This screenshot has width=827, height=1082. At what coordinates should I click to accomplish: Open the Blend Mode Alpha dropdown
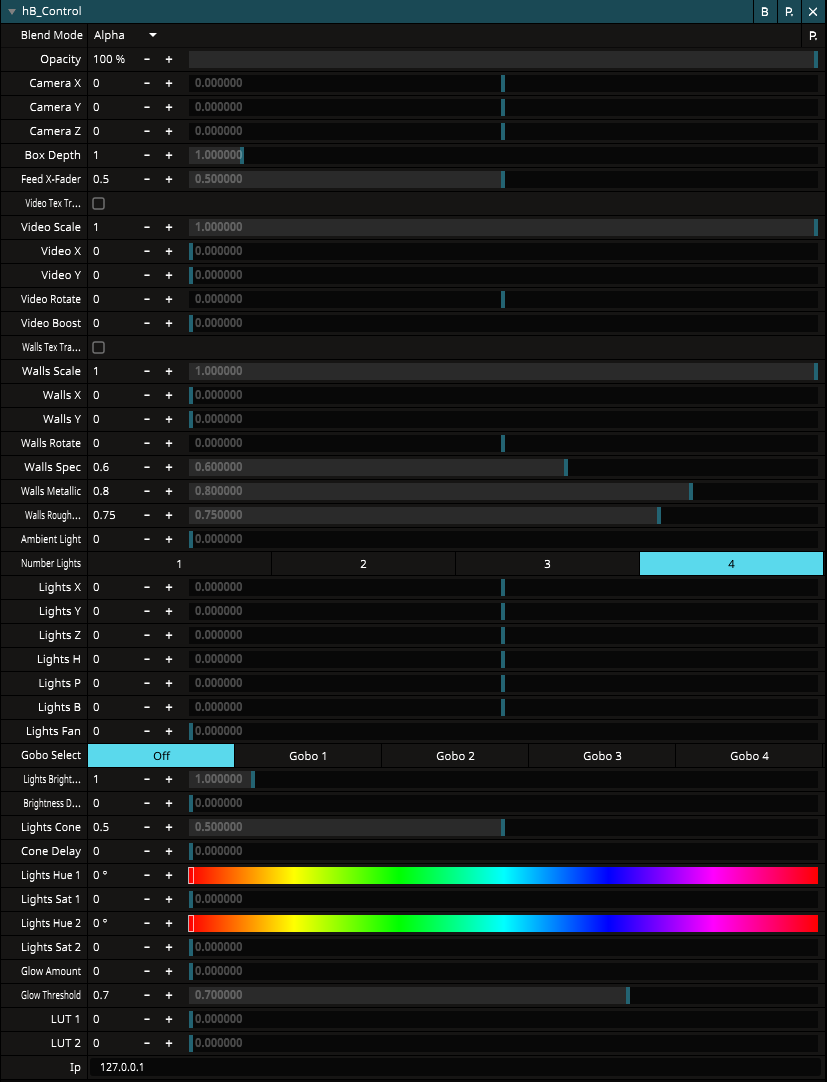point(125,35)
